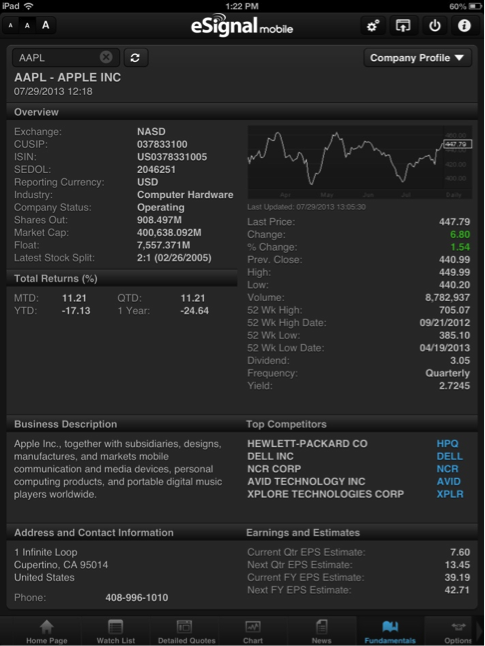Image resolution: width=485 pixels, height=646 pixels.
Task: Select the Volume value 8,782,937
Action: point(448,297)
